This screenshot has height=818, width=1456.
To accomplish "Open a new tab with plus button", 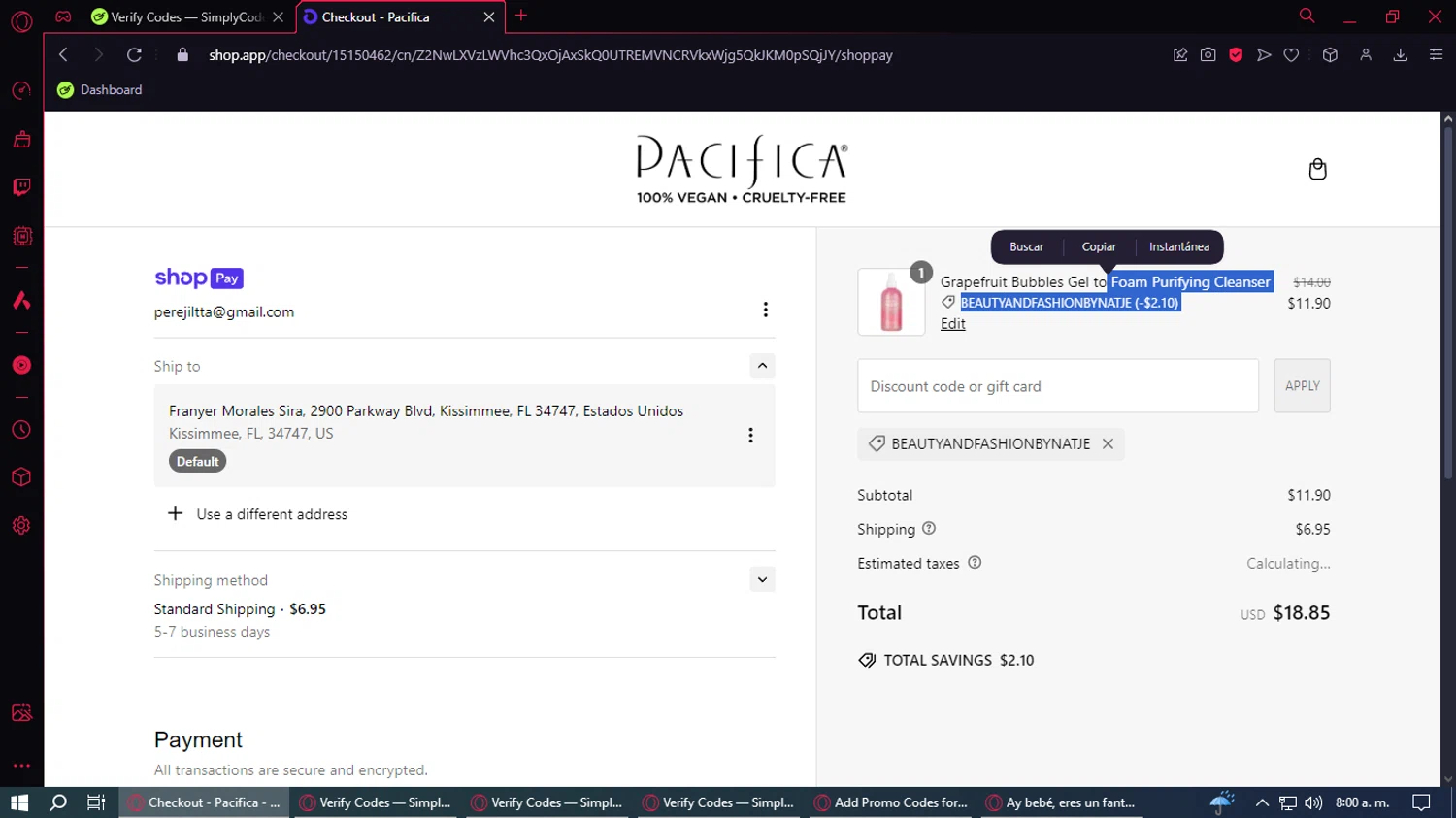I will (x=521, y=16).
